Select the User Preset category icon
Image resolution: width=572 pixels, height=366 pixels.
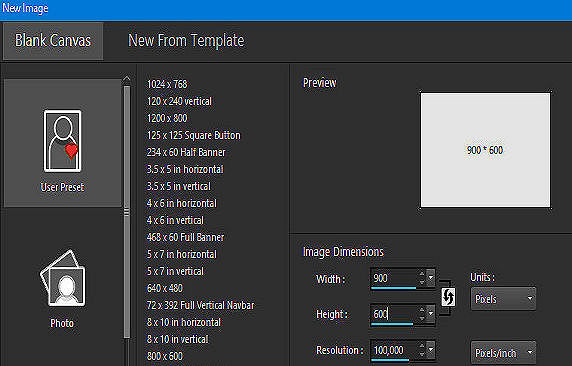(62, 141)
